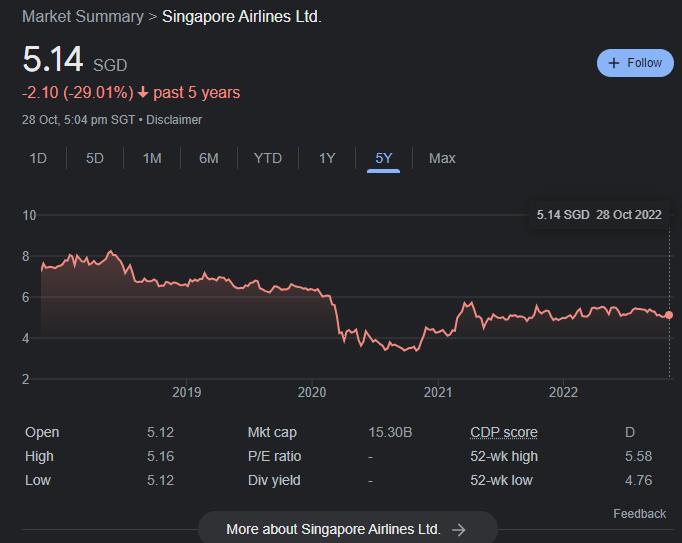Choose the 1M time range tab
682x543 pixels.
[152, 158]
